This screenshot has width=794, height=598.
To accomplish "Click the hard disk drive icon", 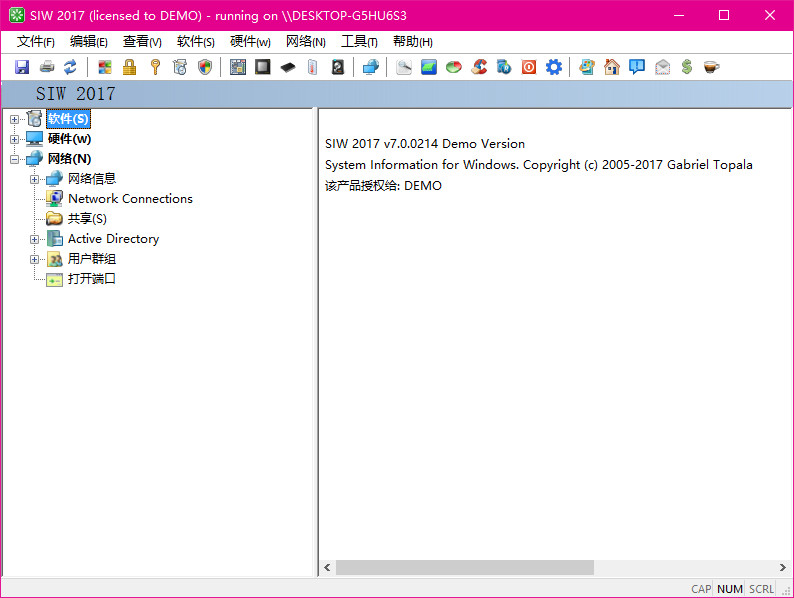I will tap(338, 67).
